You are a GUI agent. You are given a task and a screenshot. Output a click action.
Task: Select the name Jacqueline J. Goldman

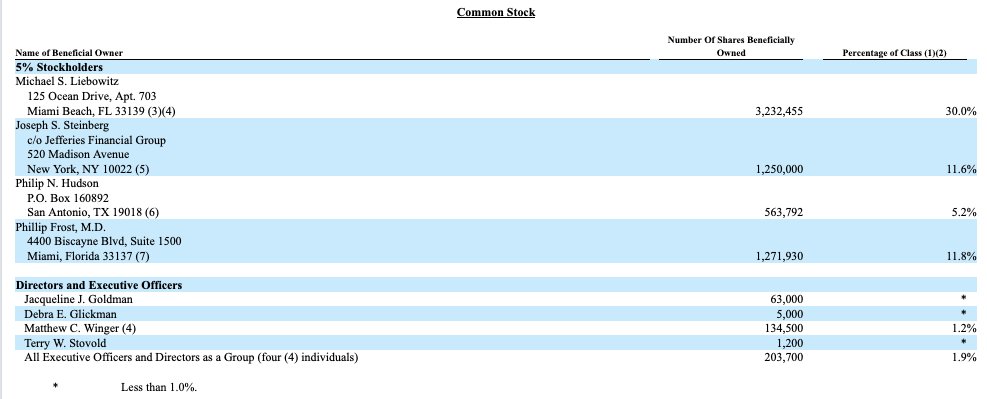click(78, 300)
